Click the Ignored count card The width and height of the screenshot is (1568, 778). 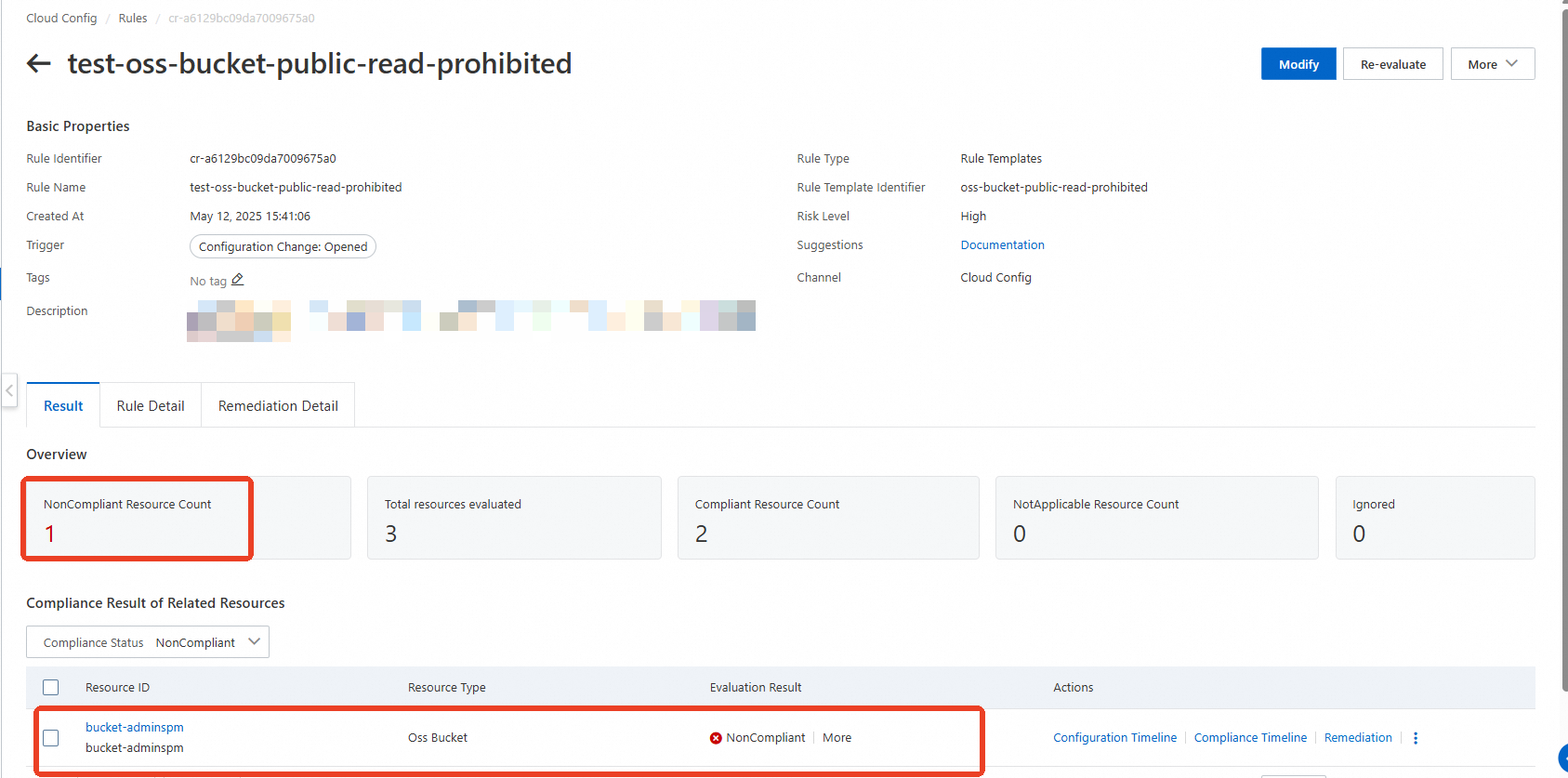click(1435, 518)
